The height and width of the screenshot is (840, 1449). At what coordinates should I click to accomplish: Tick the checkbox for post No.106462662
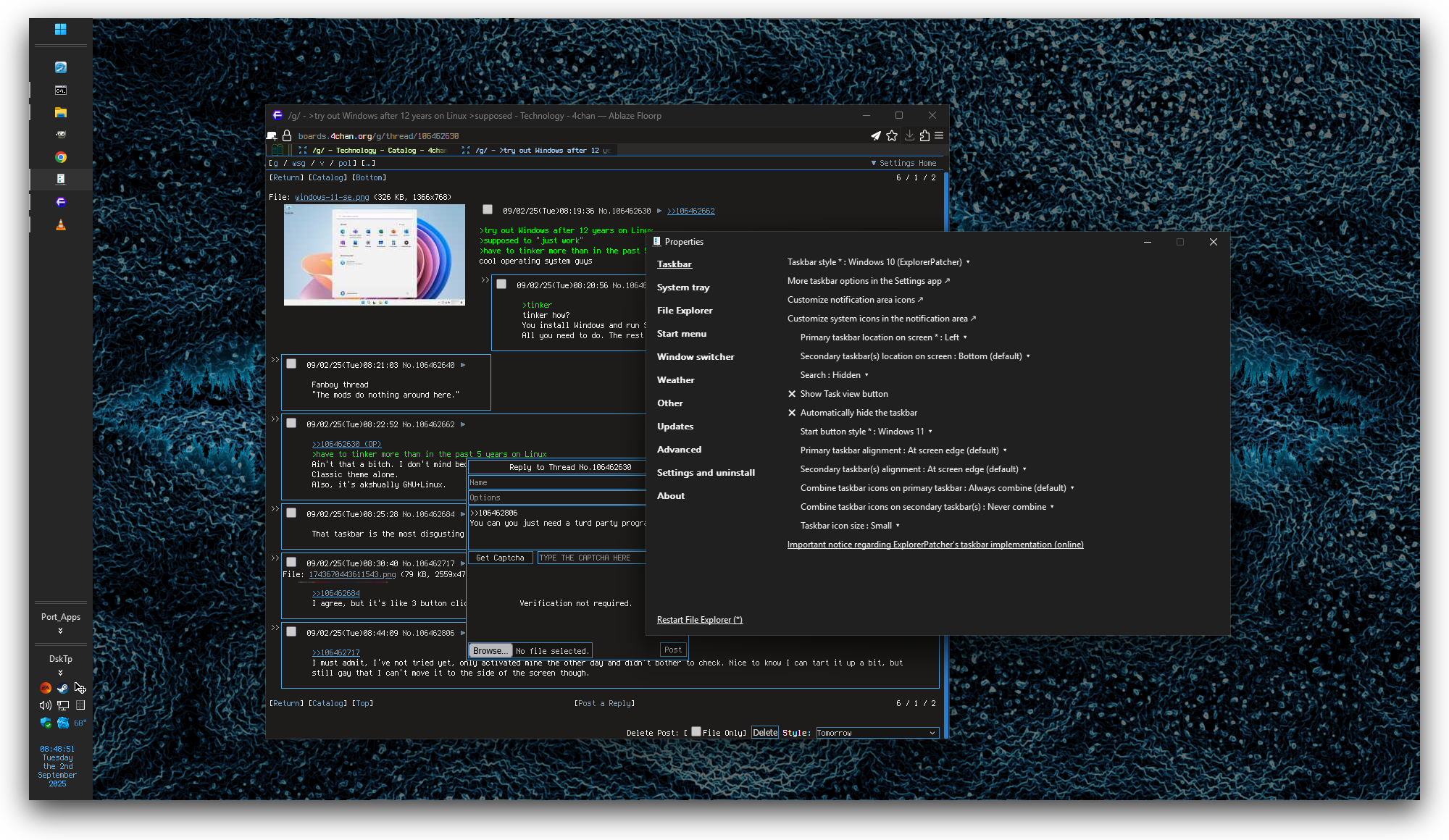point(291,423)
